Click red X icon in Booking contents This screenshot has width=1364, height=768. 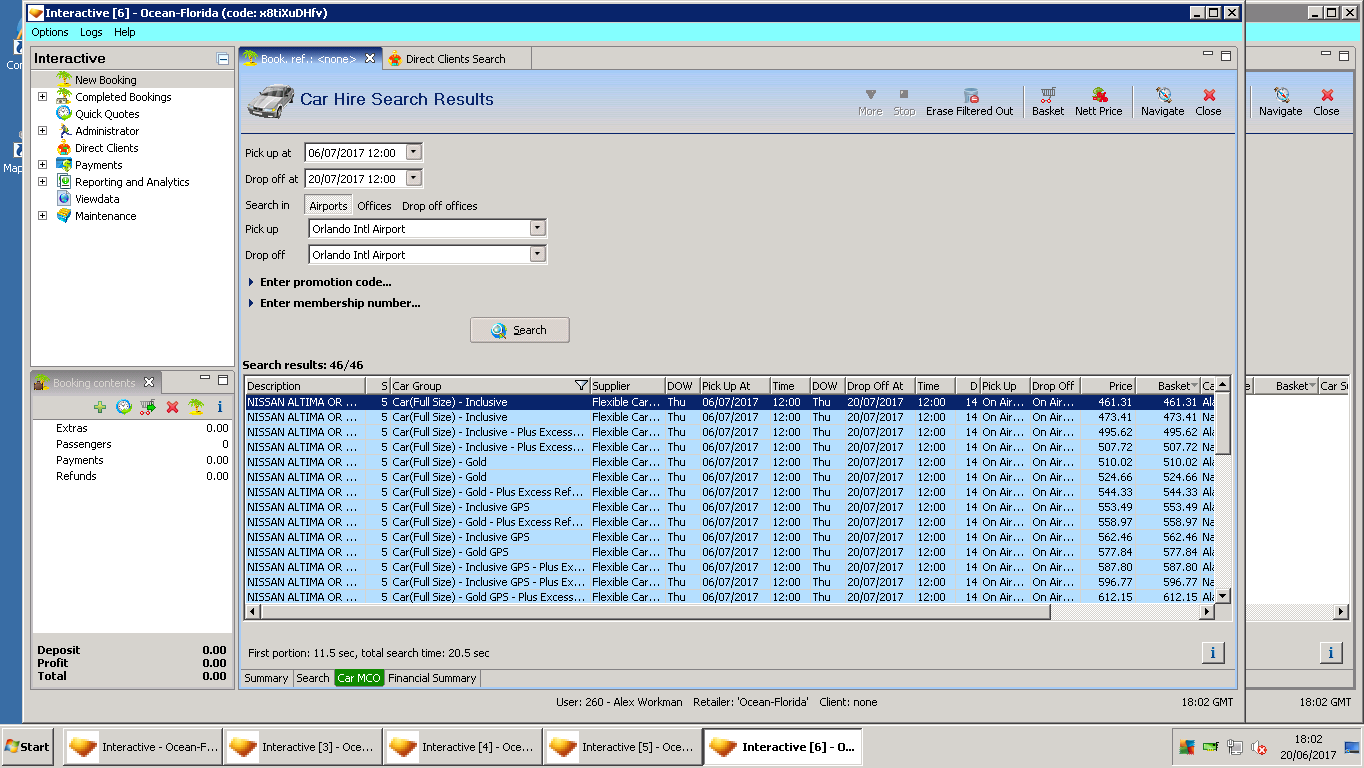pyautogui.click(x=172, y=407)
